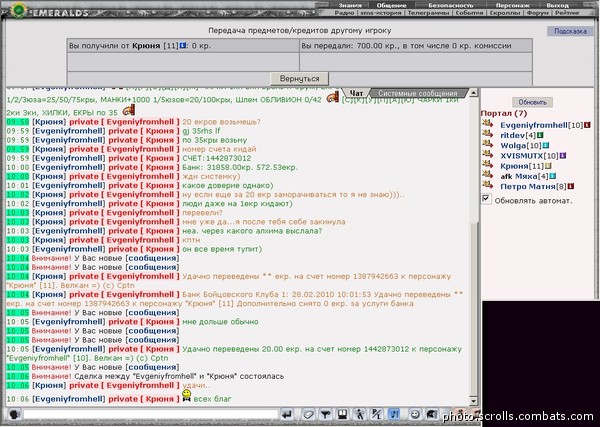Open Телеграммы submenu item
Image resolution: width=600 pixels, height=427 pixels.
click(428, 13)
